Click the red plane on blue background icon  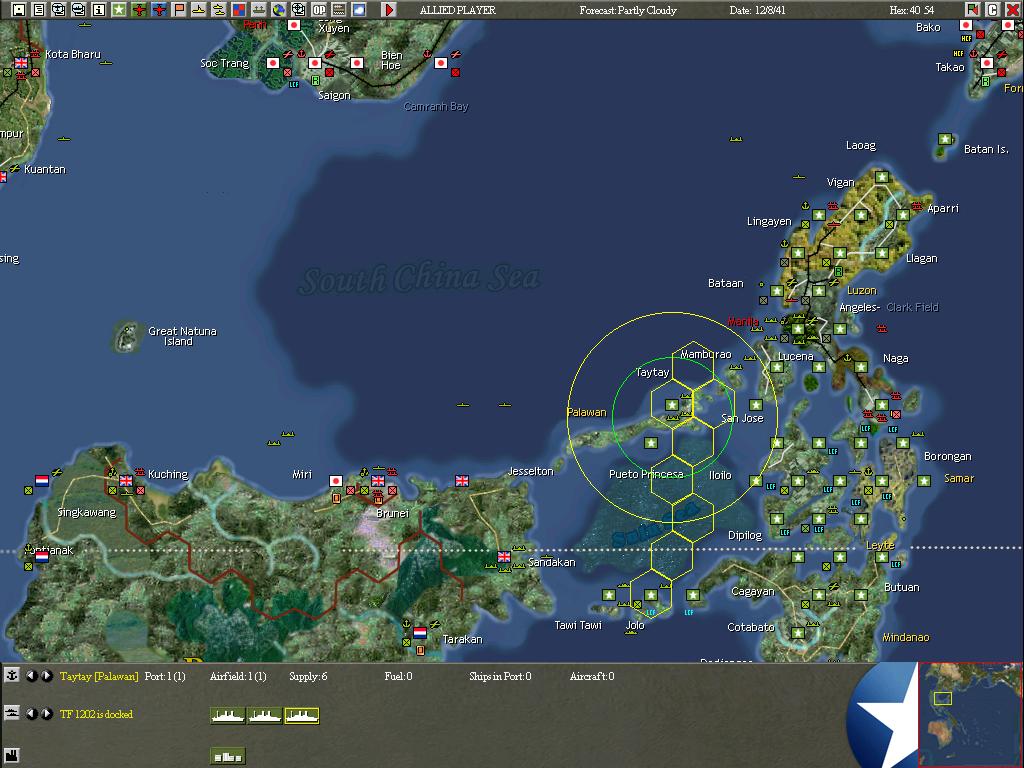159,9
